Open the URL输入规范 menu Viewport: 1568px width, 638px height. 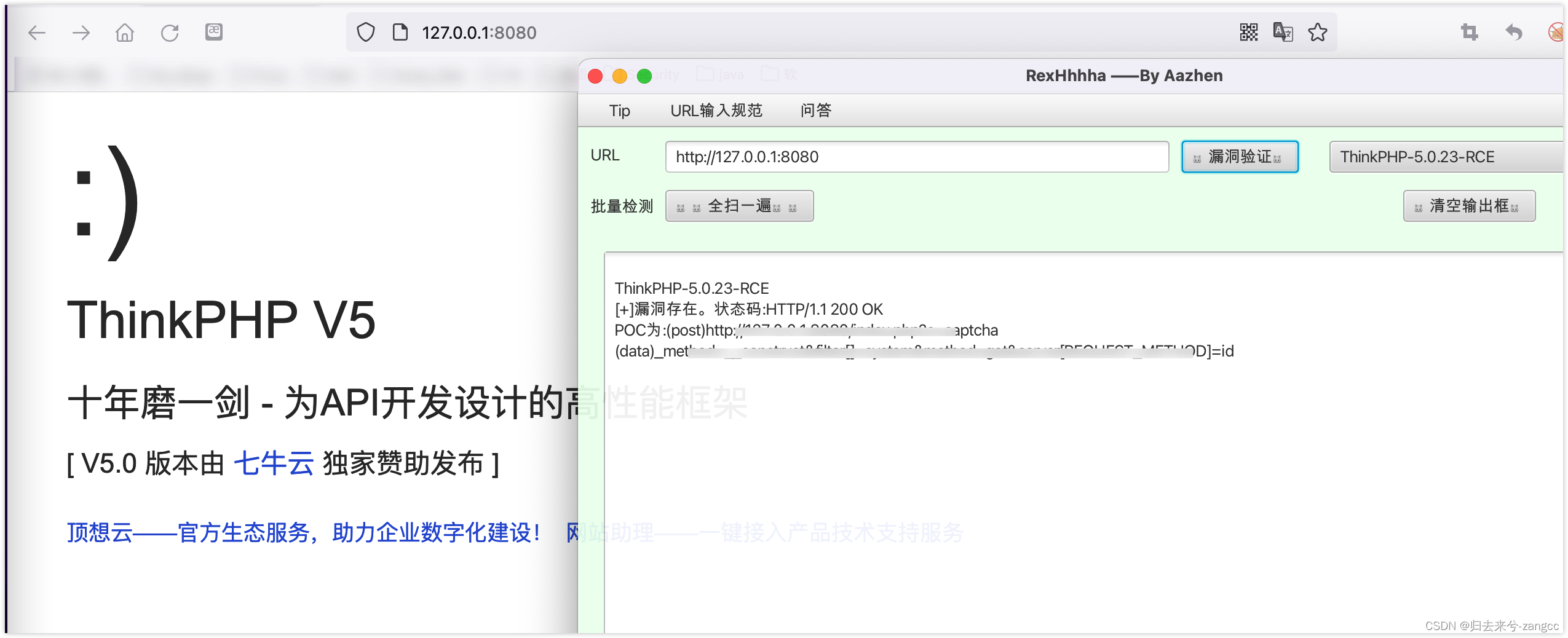(716, 111)
